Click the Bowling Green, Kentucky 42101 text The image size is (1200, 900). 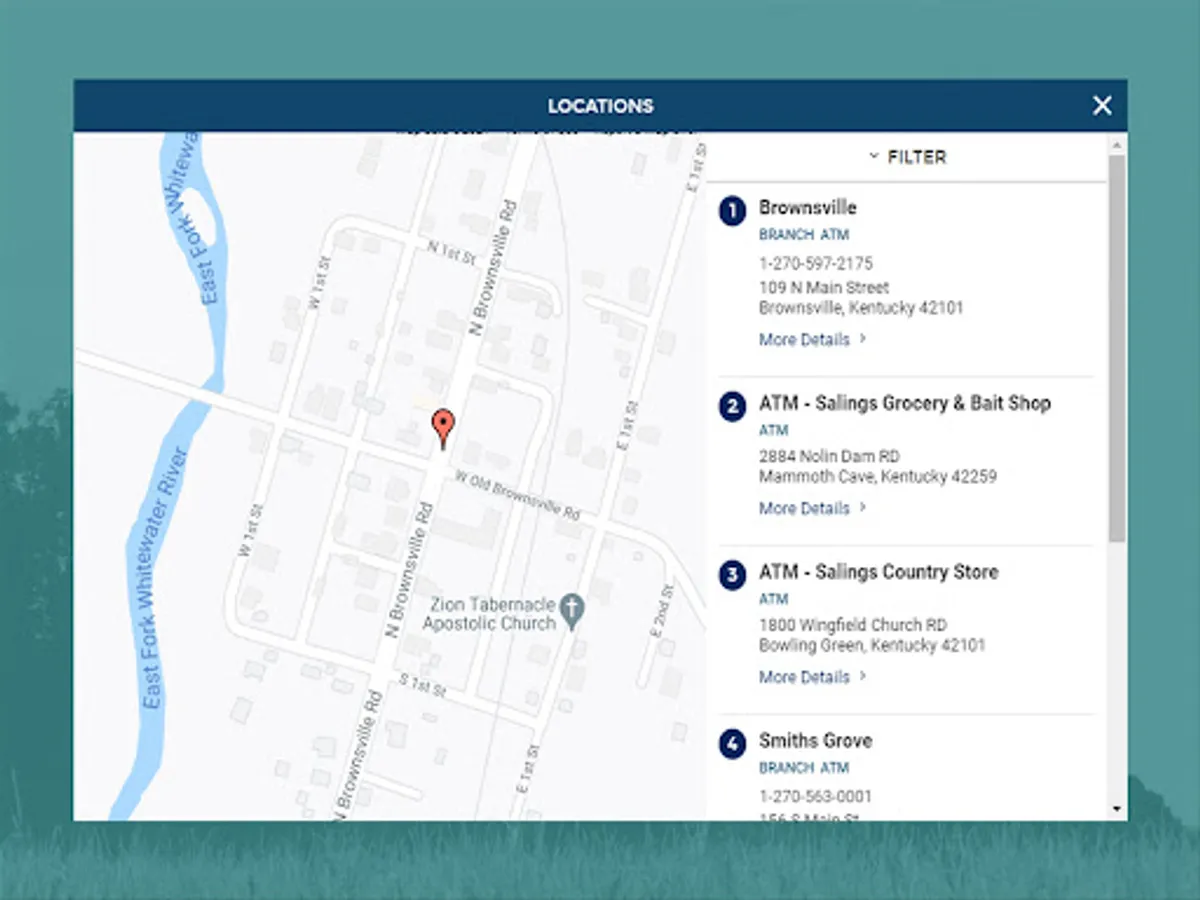coord(872,646)
